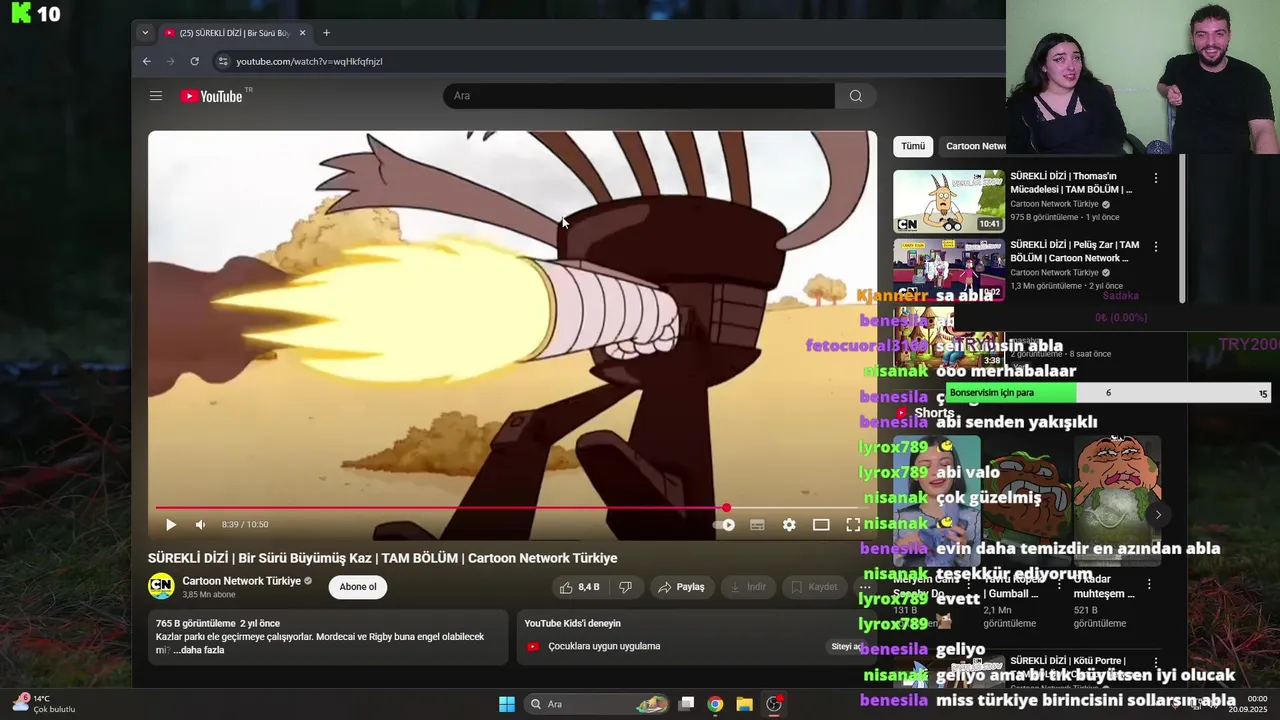Go forward in the browser
1280x720 pixels.
[x=170, y=61]
